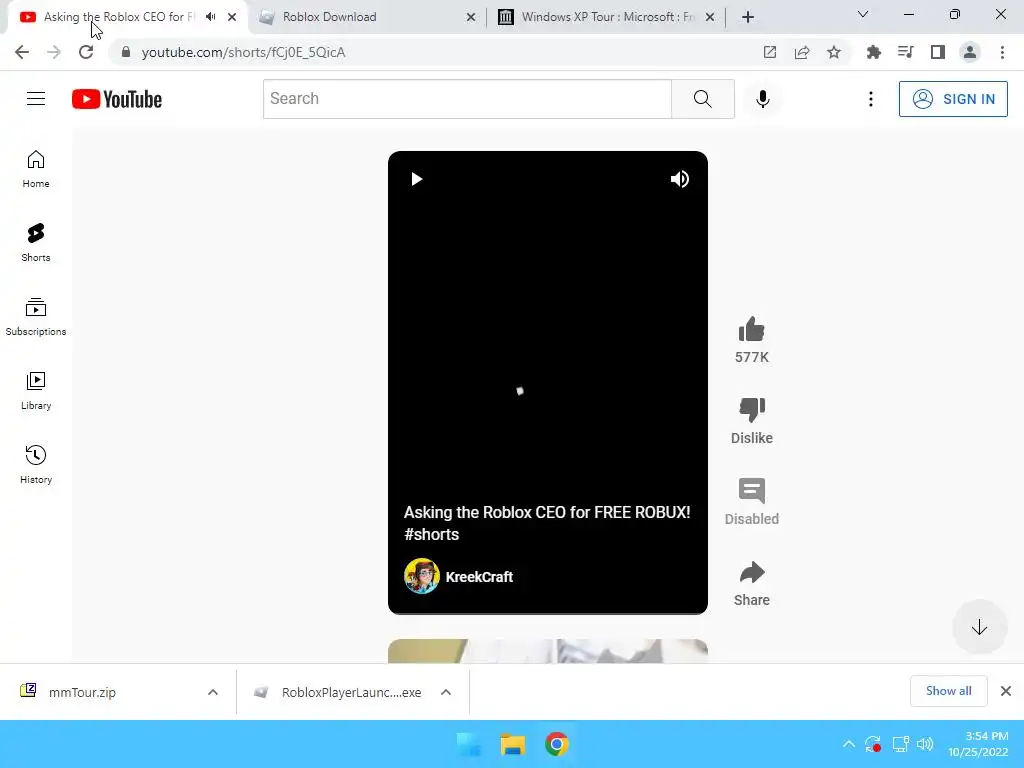
Task: Open media control icon in toolbar
Action: 906,52
